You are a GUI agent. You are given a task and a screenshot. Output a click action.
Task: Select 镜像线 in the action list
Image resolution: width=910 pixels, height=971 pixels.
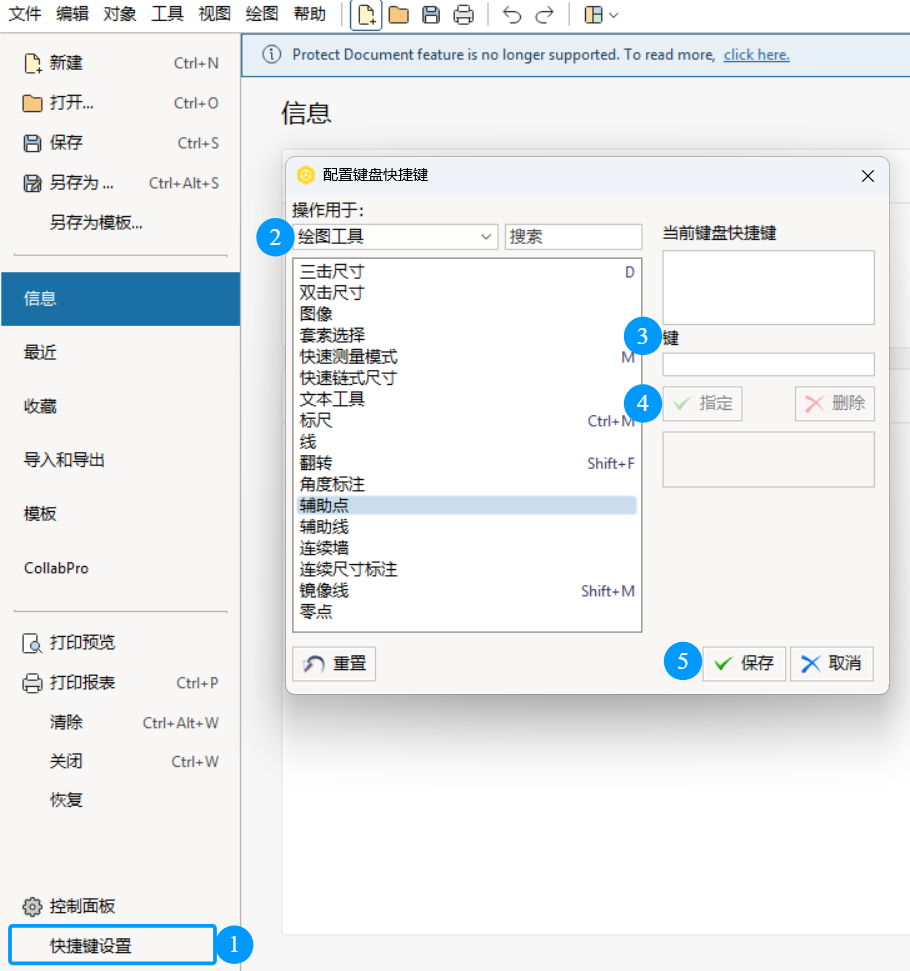click(467, 591)
